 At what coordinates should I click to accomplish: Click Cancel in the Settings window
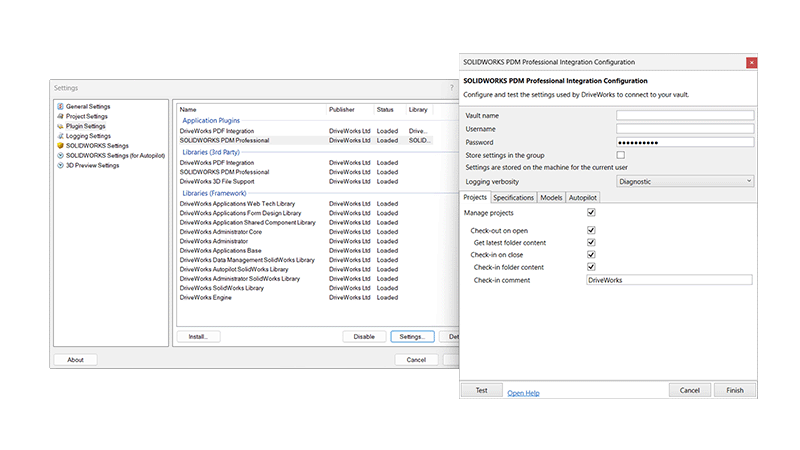point(416,360)
